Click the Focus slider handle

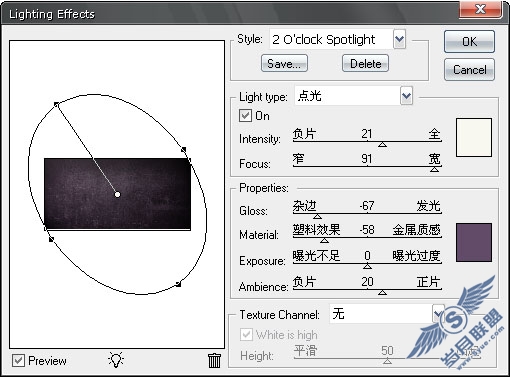[434, 169]
